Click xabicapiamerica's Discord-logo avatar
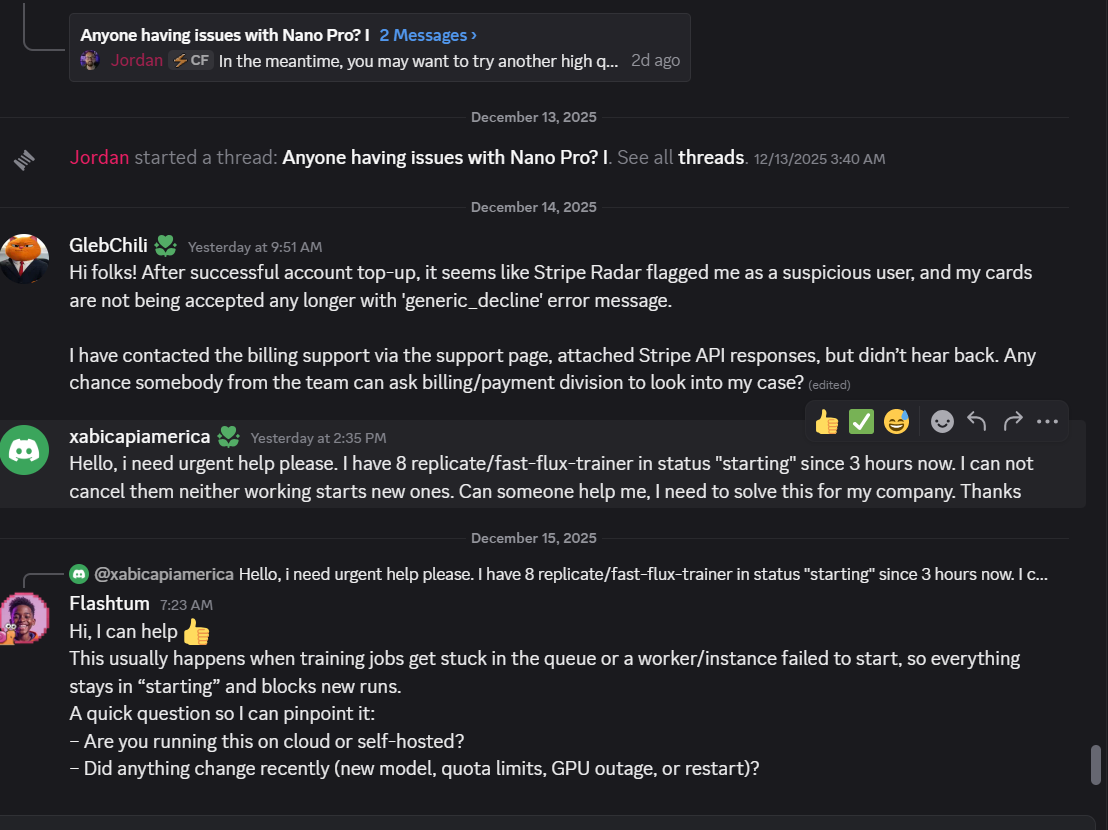Viewport: 1108px width, 830px height. point(25,450)
